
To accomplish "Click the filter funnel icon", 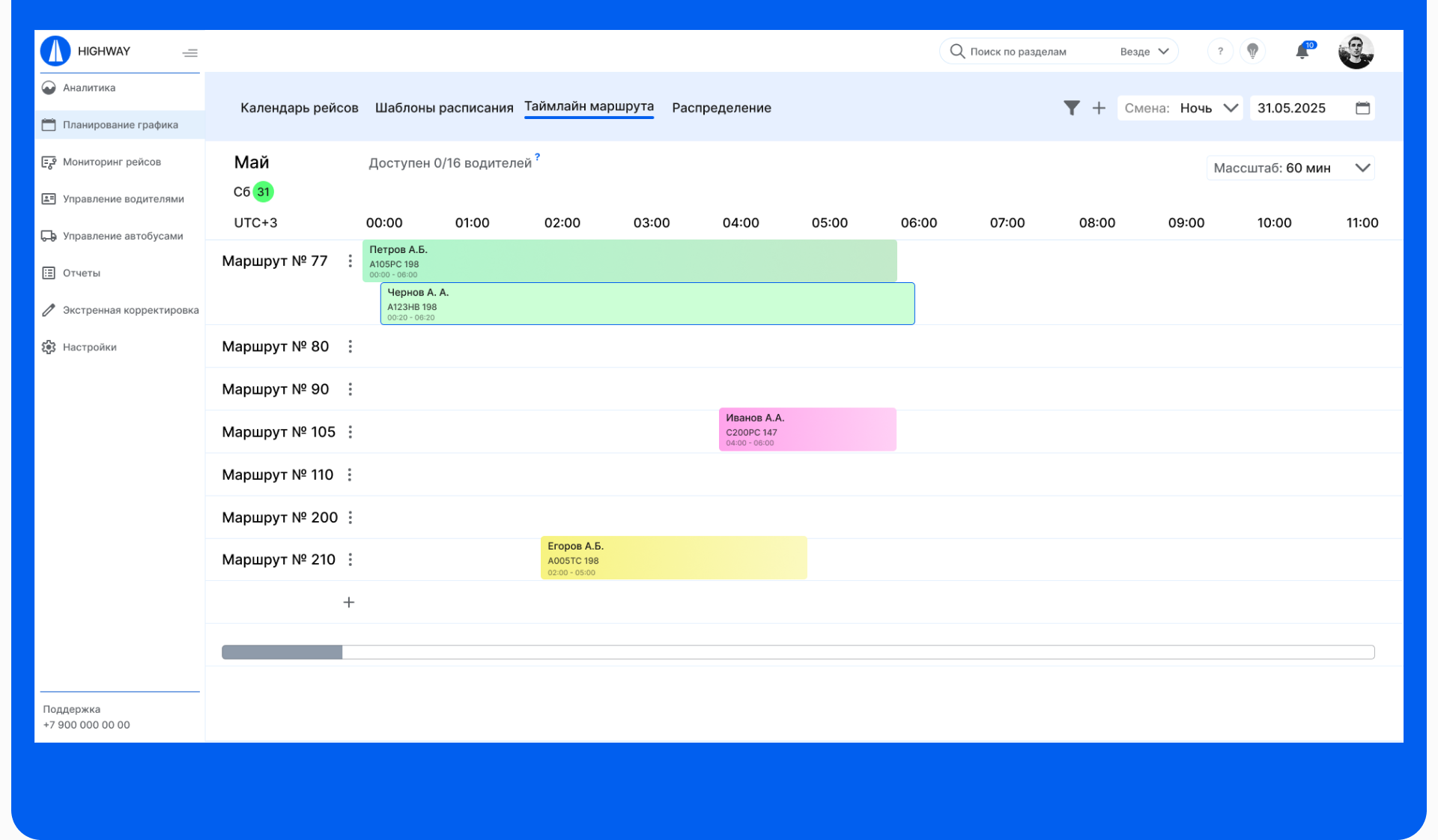I will pos(1072,108).
